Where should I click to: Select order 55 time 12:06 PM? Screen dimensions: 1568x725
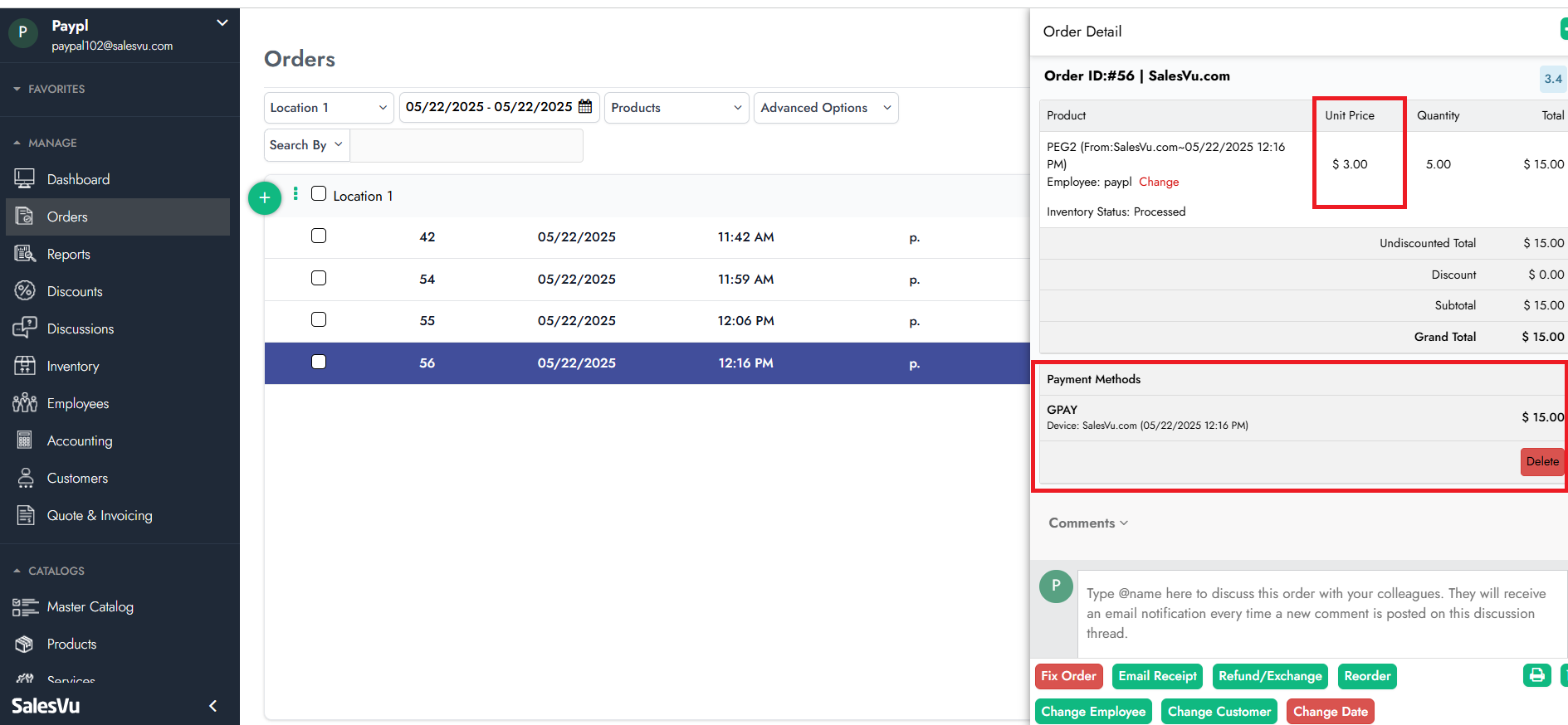(745, 321)
